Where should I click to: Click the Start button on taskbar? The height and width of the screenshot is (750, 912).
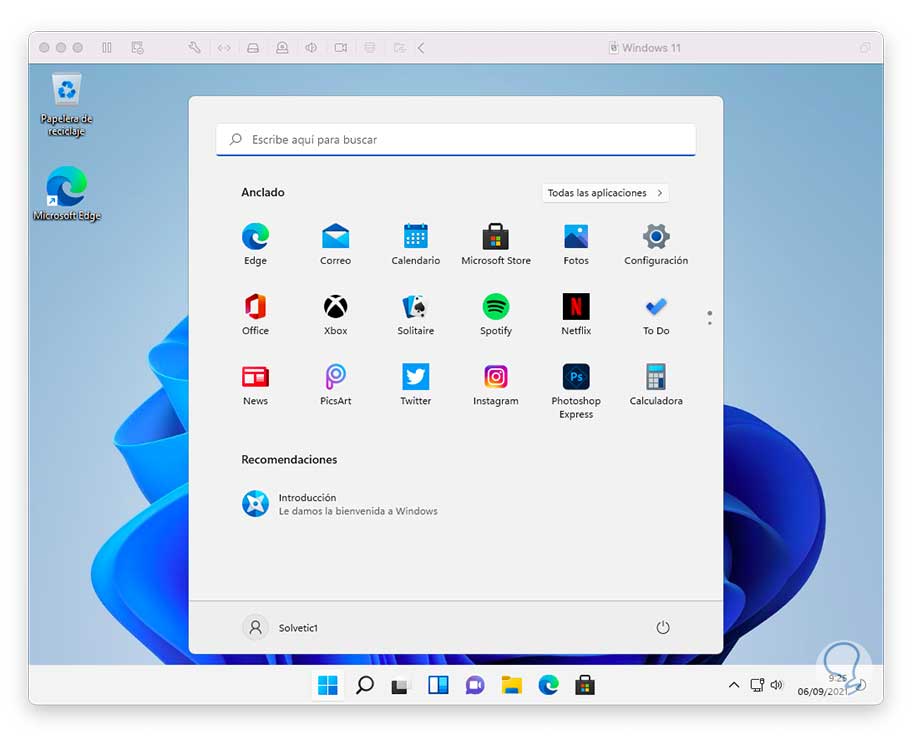[327, 685]
